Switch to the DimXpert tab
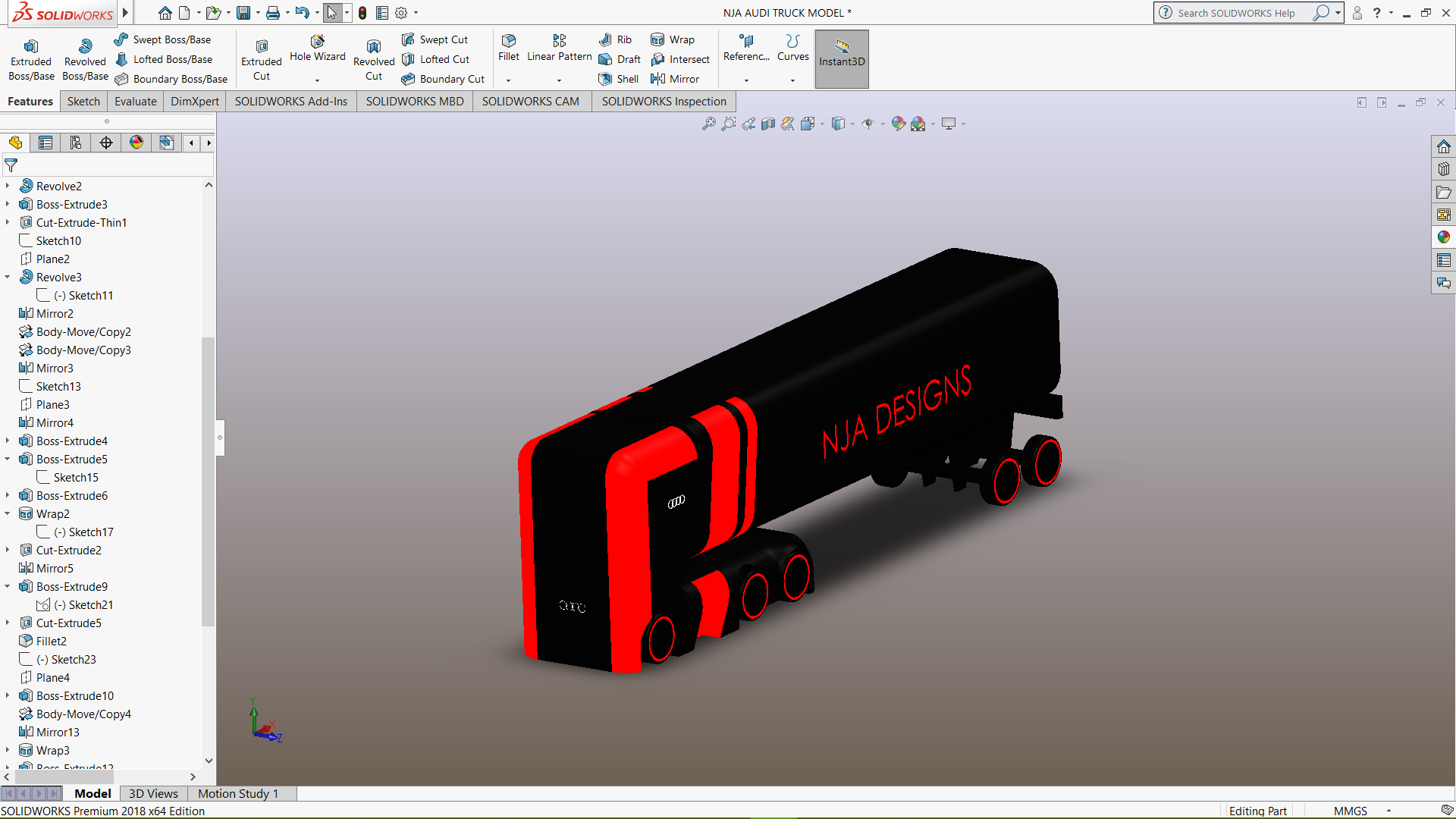1456x819 pixels. coord(195,102)
